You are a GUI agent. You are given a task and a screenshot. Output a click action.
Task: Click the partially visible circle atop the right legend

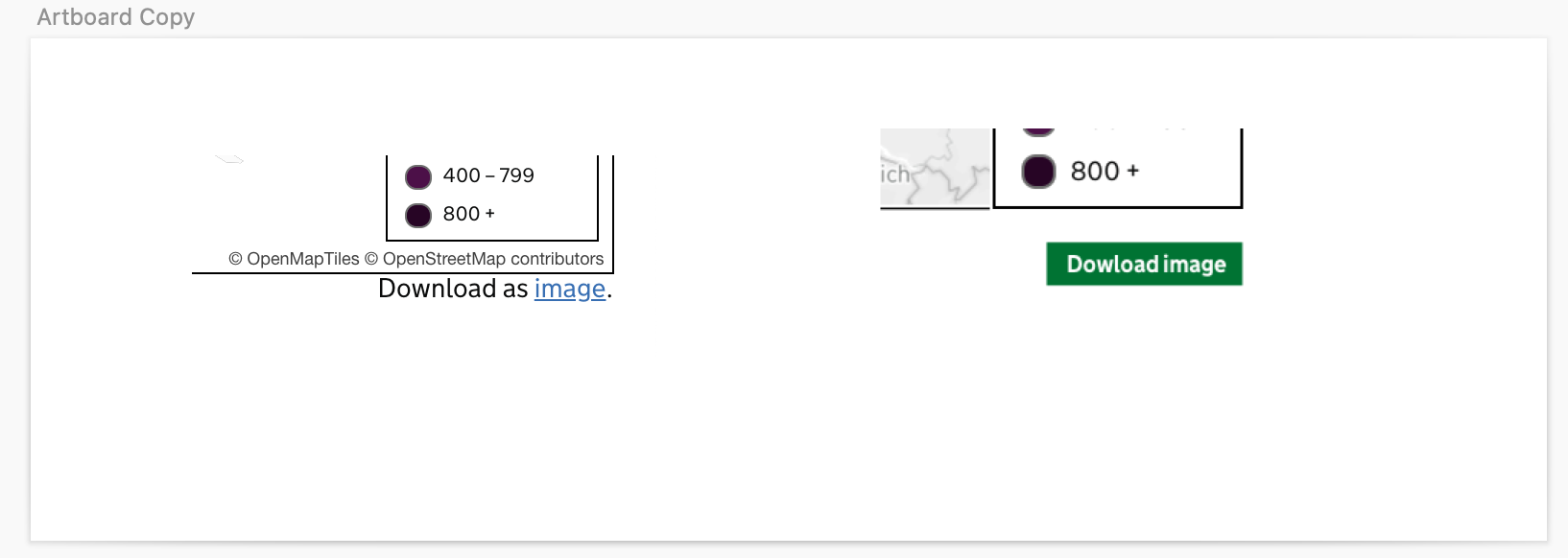(1038, 126)
